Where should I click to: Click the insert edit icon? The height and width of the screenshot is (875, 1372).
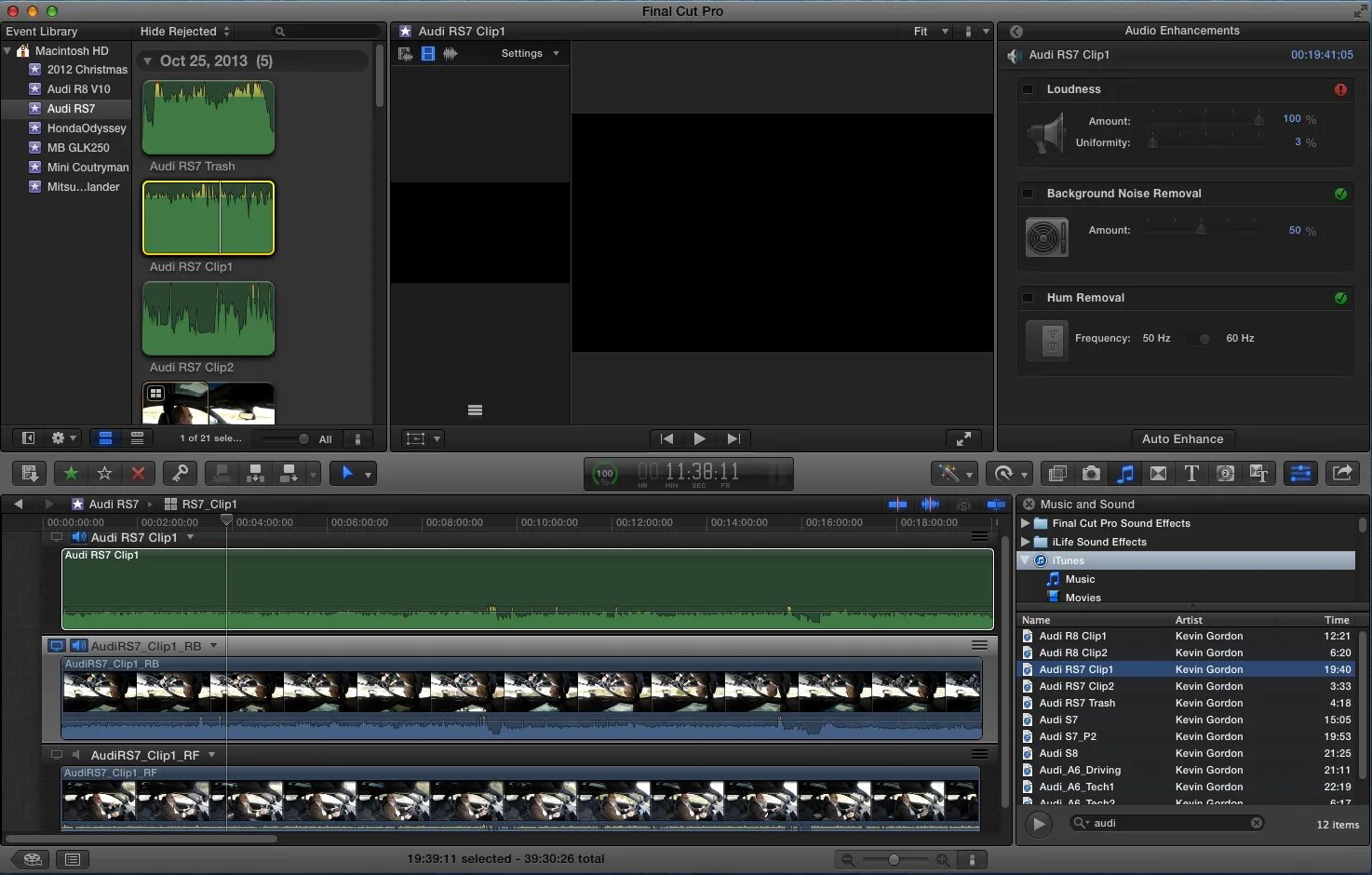[255, 474]
